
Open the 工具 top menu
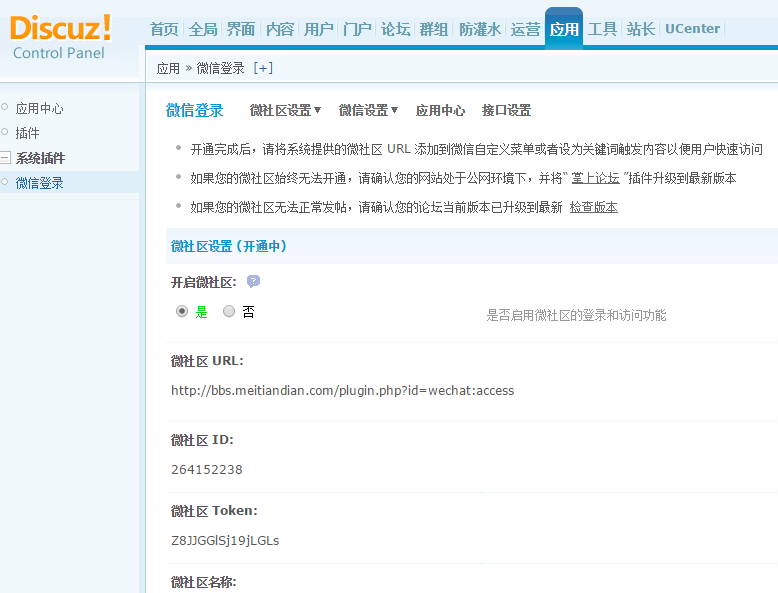coord(602,29)
